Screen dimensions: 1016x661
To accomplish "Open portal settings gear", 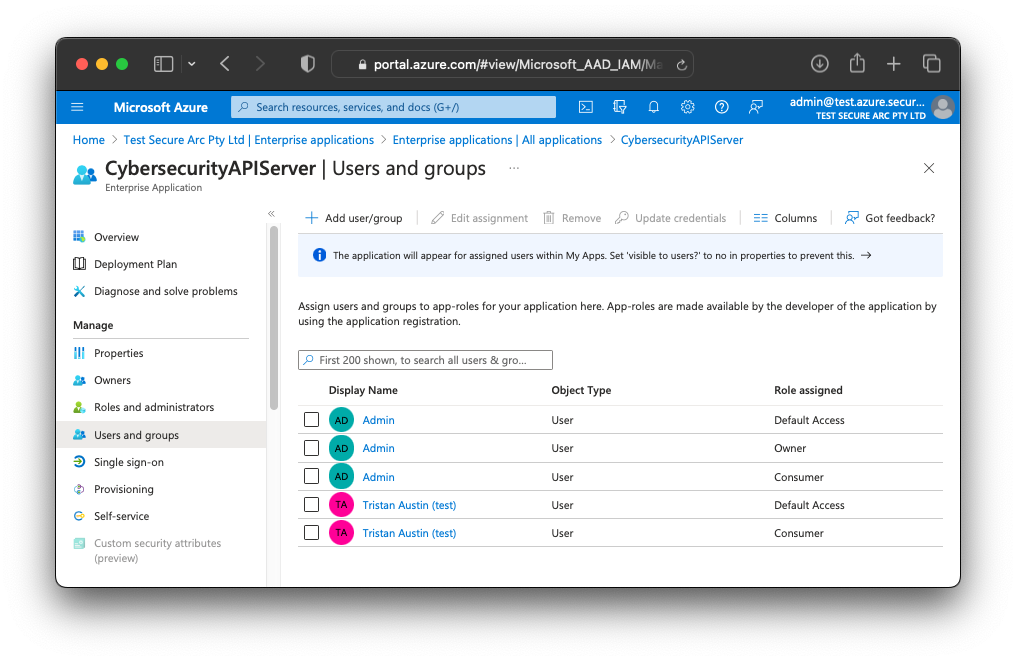I will [x=687, y=107].
